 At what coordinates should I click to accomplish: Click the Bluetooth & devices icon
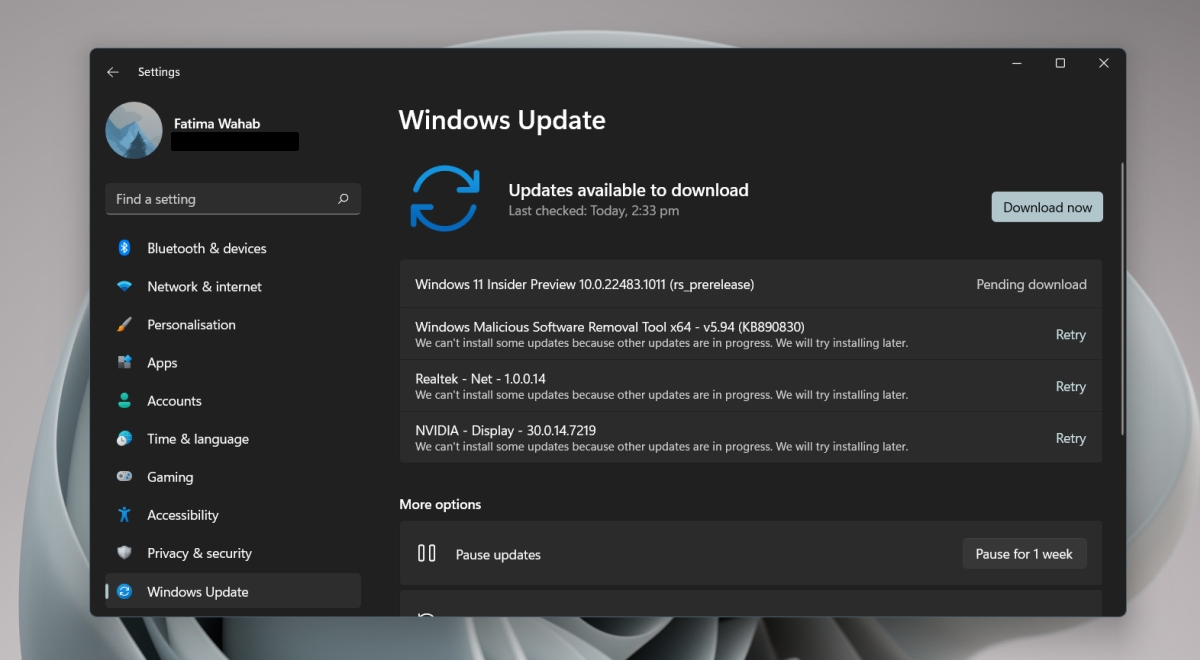[124, 248]
